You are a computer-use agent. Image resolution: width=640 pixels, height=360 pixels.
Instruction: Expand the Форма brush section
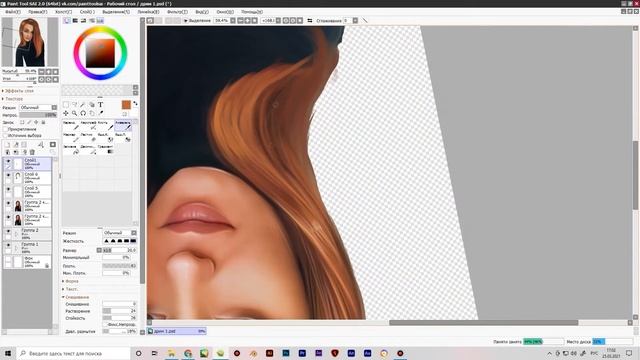coord(70,281)
